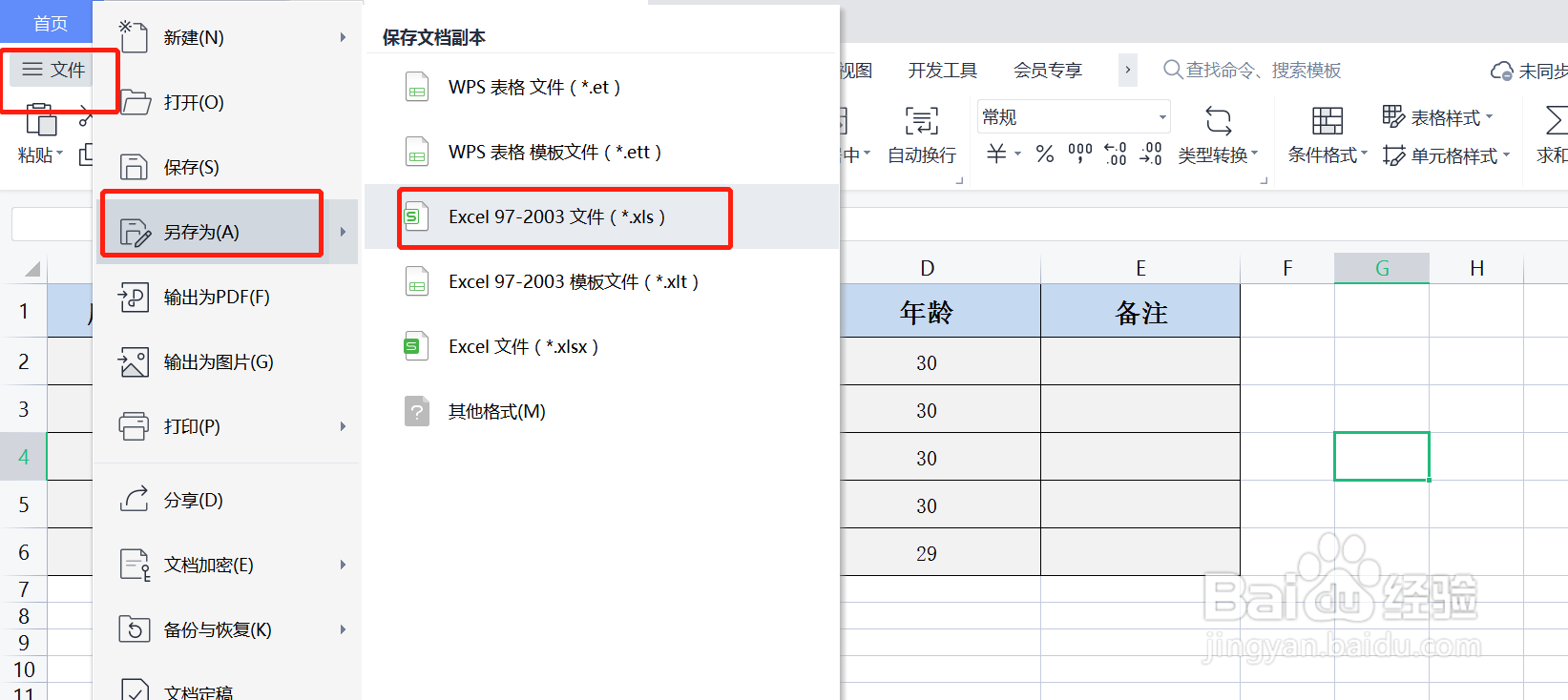Click the 保存 floppy disk icon
1568x700 pixels.
pos(134,167)
